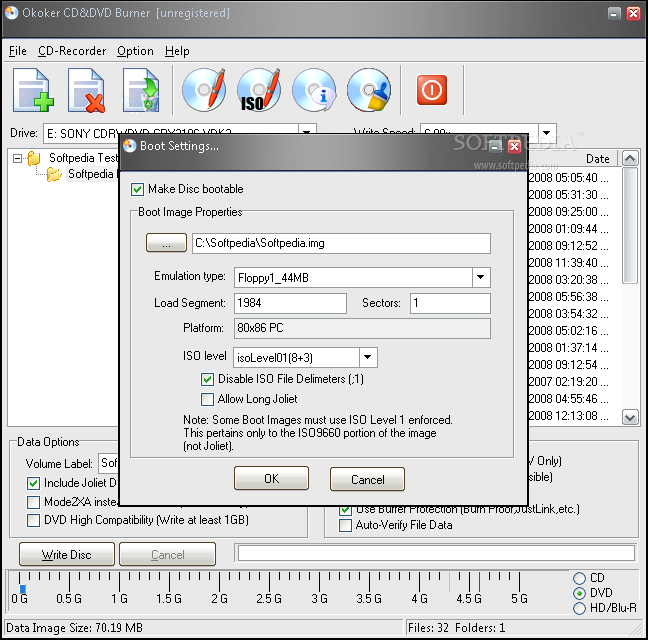
Task: Open the Drive dropdown arrow
Action: click(307, 130)
